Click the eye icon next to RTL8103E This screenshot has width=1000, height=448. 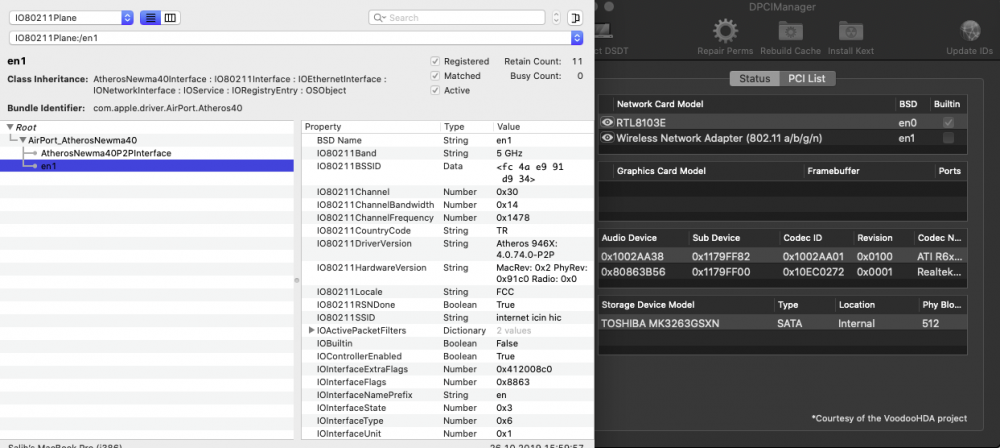point(607,122)
